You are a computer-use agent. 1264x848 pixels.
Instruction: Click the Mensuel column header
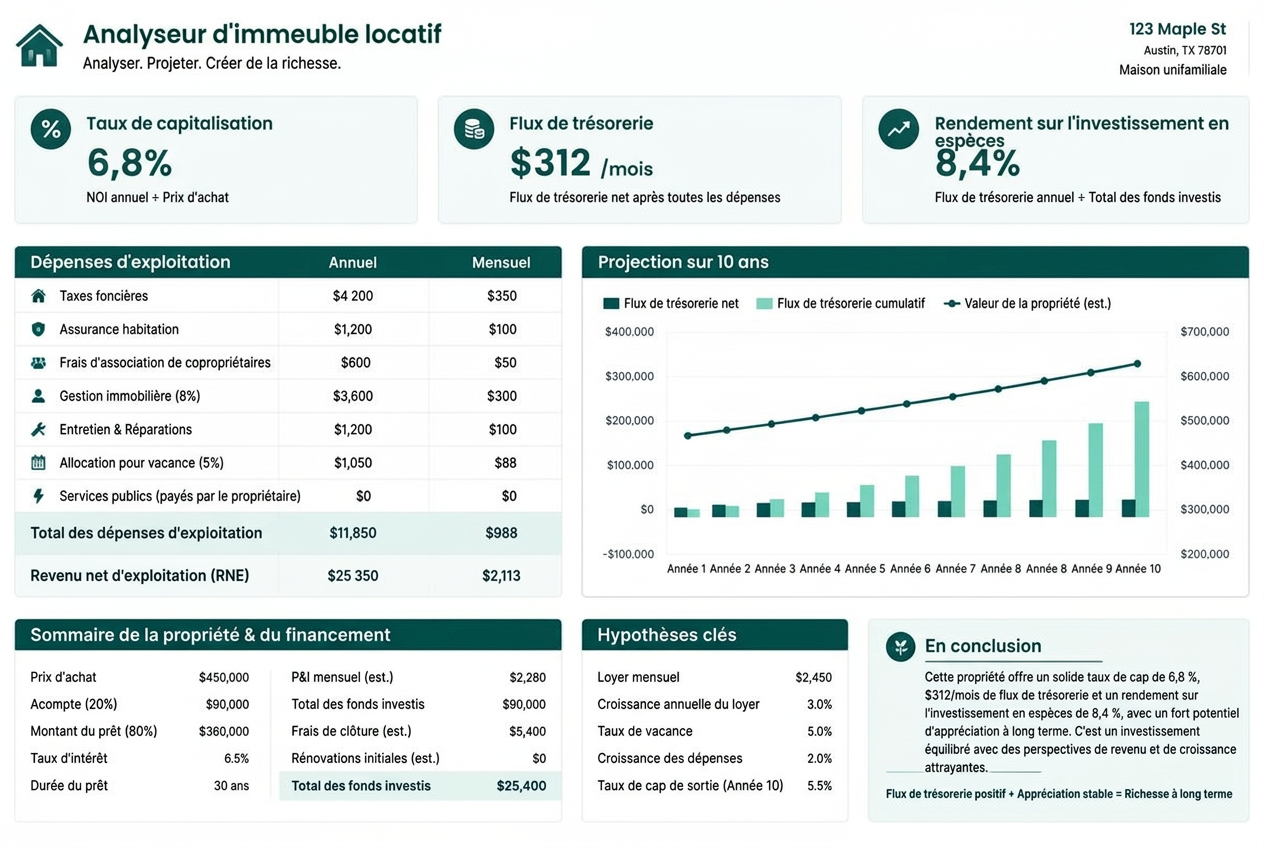click(x=501, y=262)
